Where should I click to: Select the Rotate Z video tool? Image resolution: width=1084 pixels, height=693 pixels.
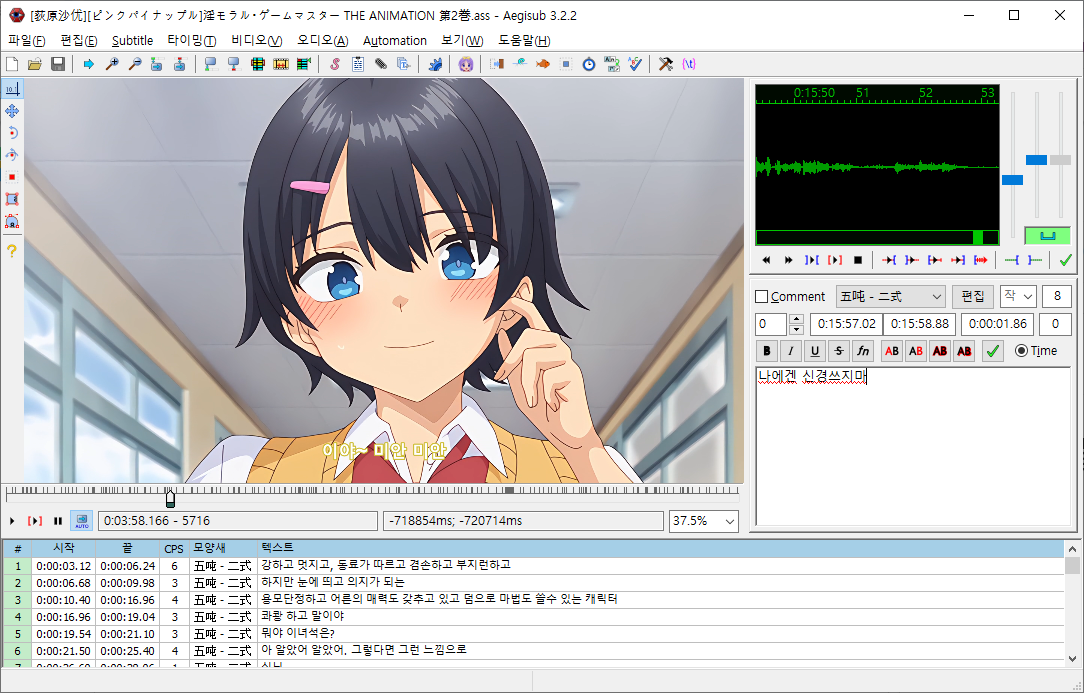coord(12,133)
